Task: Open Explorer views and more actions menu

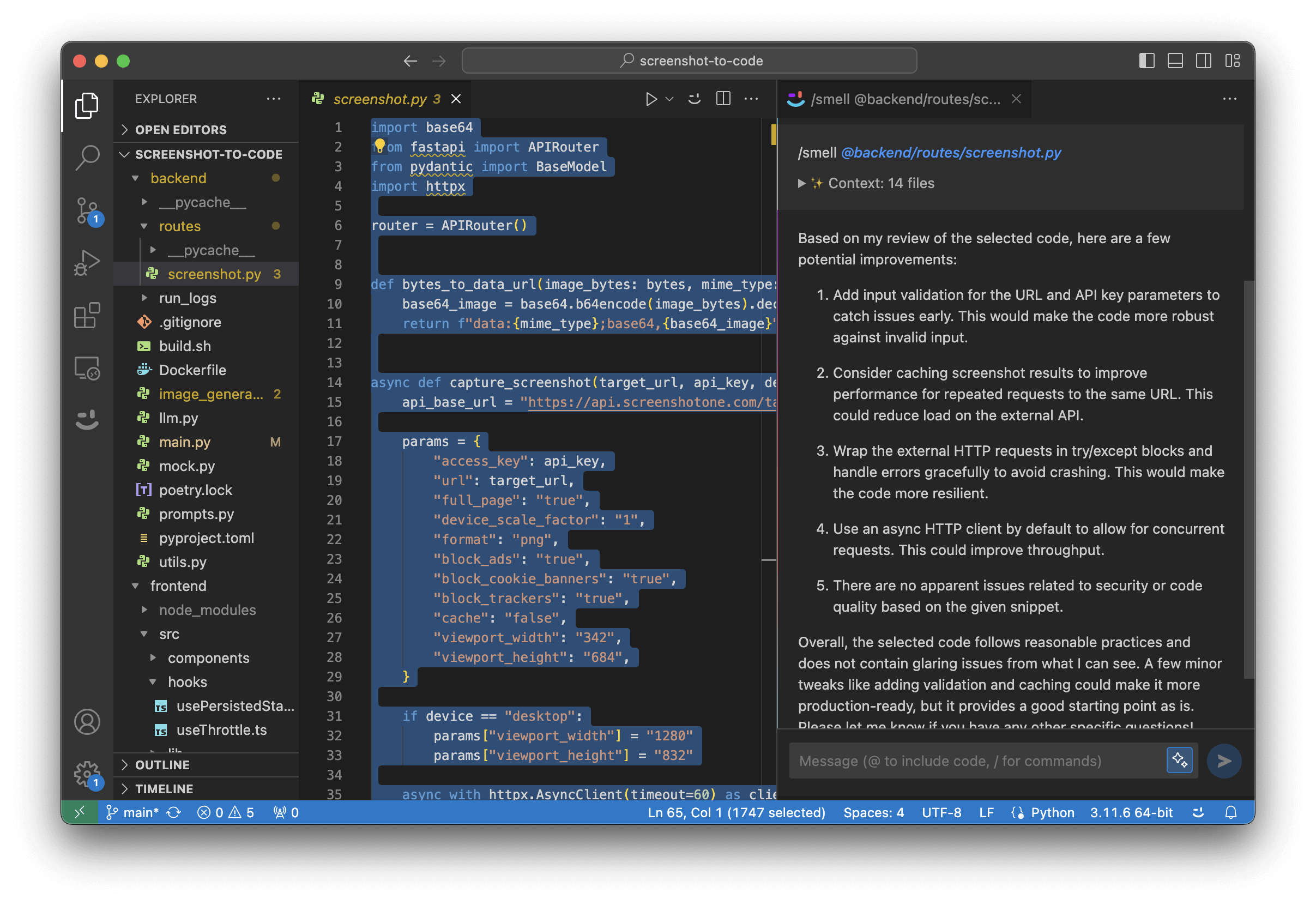Action: point(274,99)
